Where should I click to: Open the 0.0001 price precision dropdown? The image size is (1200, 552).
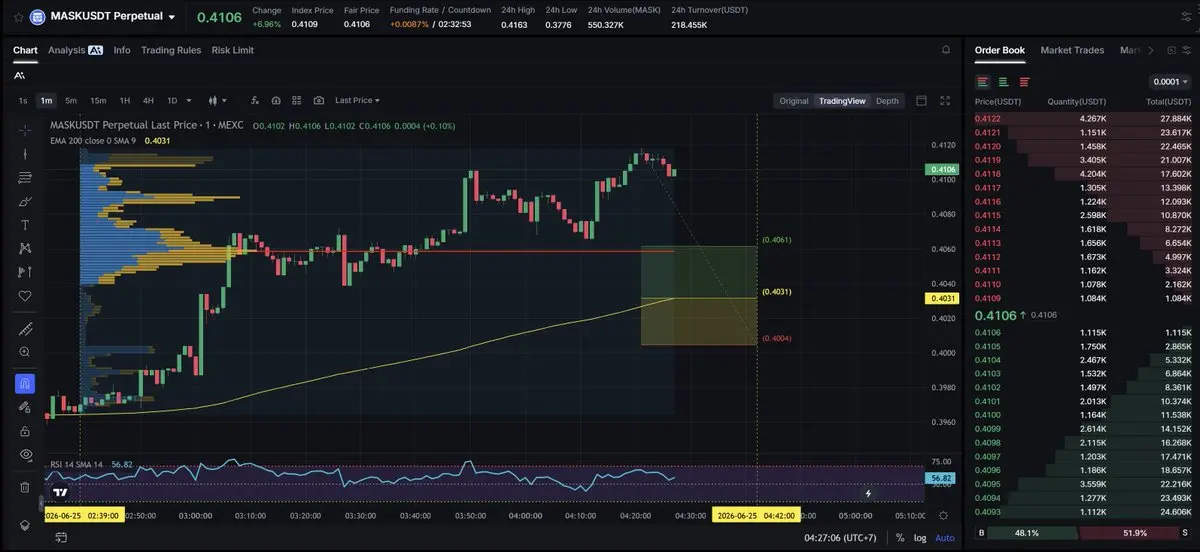[x=1170, y=82]
